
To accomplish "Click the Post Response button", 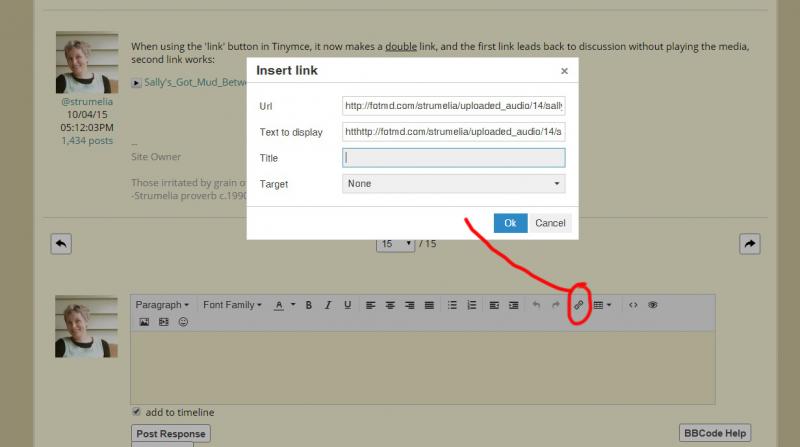I will coord(171,434).
